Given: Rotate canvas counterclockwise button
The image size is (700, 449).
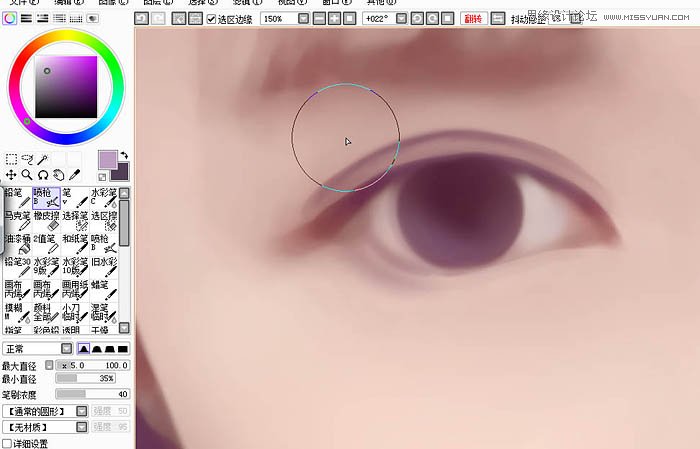Looking at the screenshot, I should coord(417,18).
